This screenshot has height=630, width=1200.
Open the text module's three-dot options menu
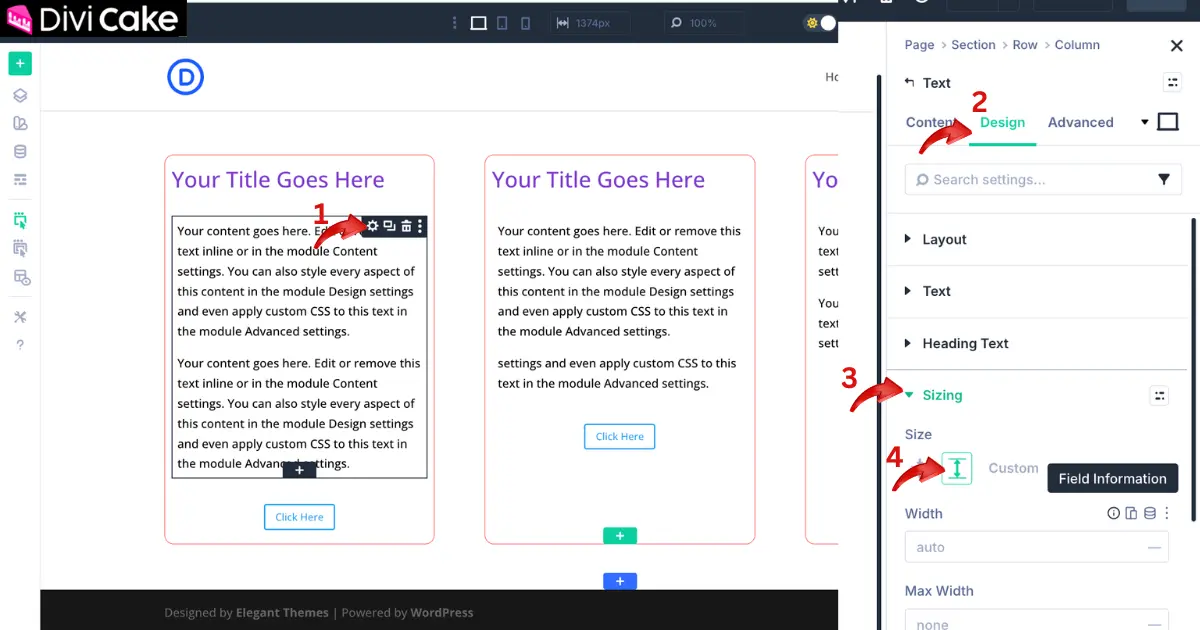tap(420, 227)
